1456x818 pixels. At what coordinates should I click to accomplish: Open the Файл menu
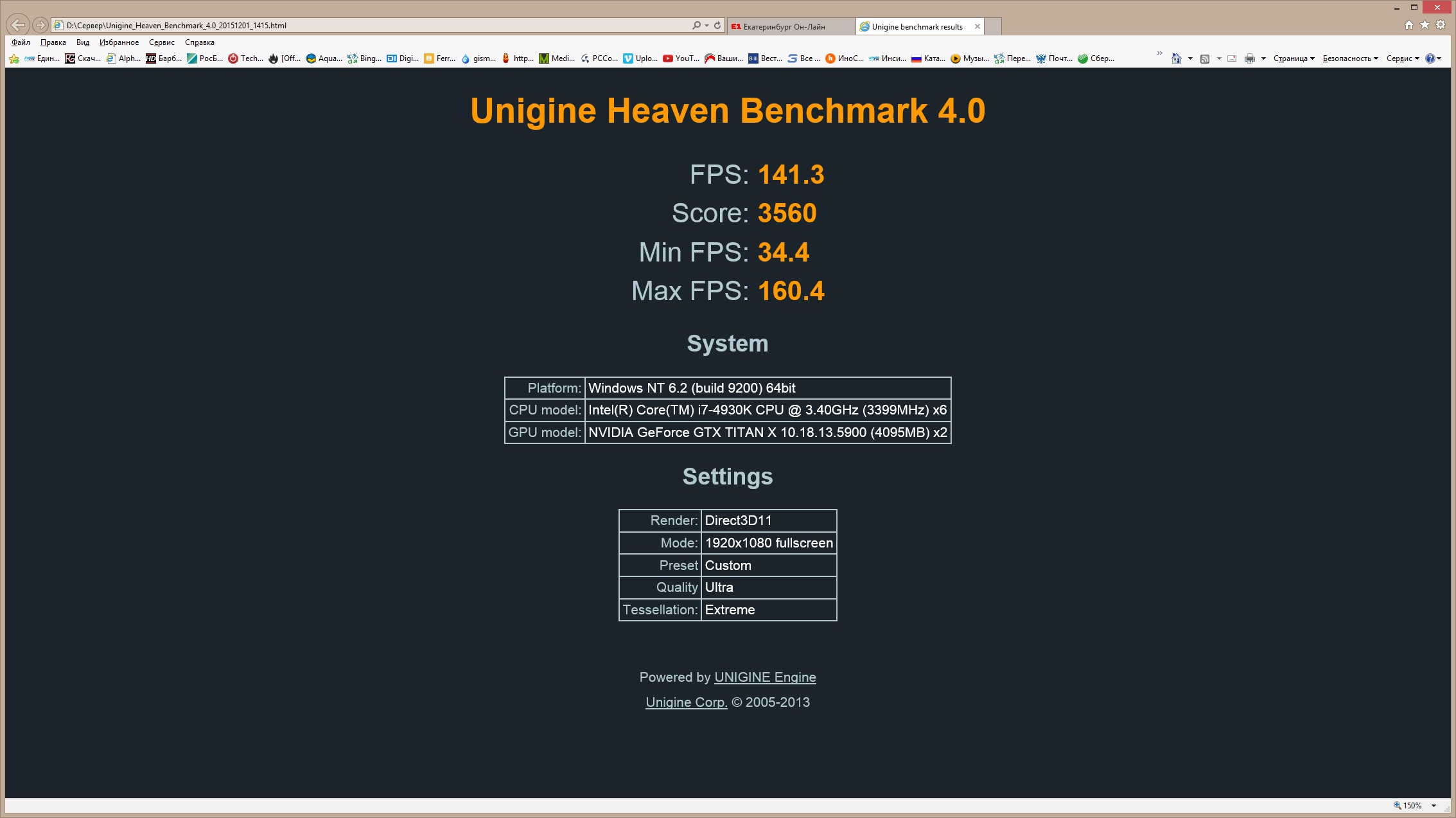click(21, 42)
